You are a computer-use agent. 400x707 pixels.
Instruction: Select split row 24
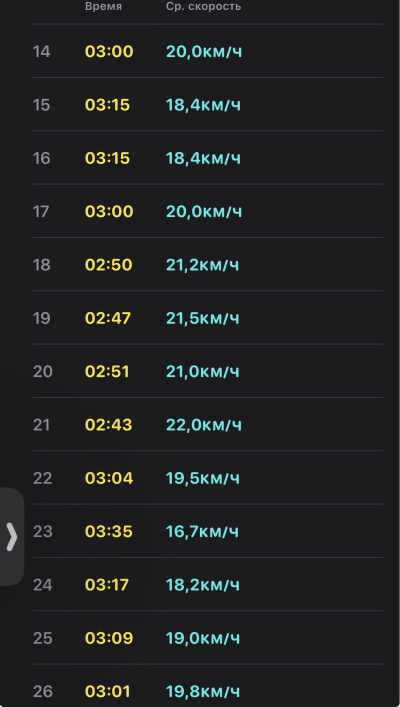point(207,584)
